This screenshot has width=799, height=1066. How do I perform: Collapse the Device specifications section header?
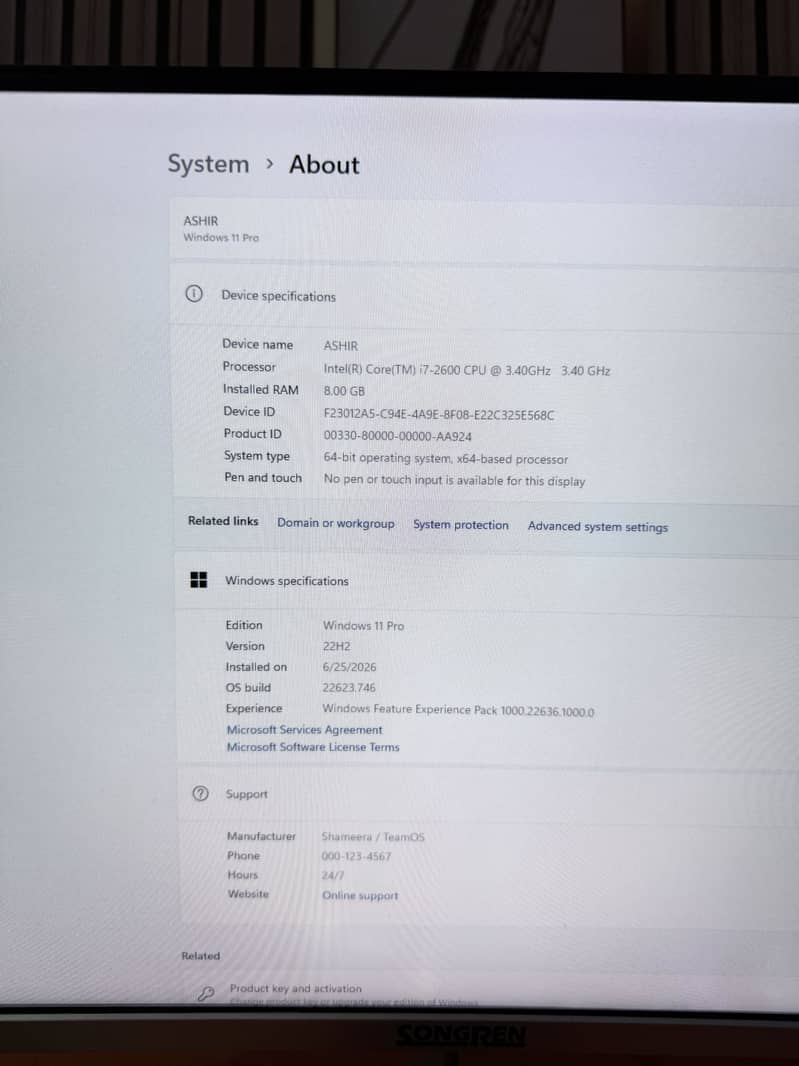486,296
